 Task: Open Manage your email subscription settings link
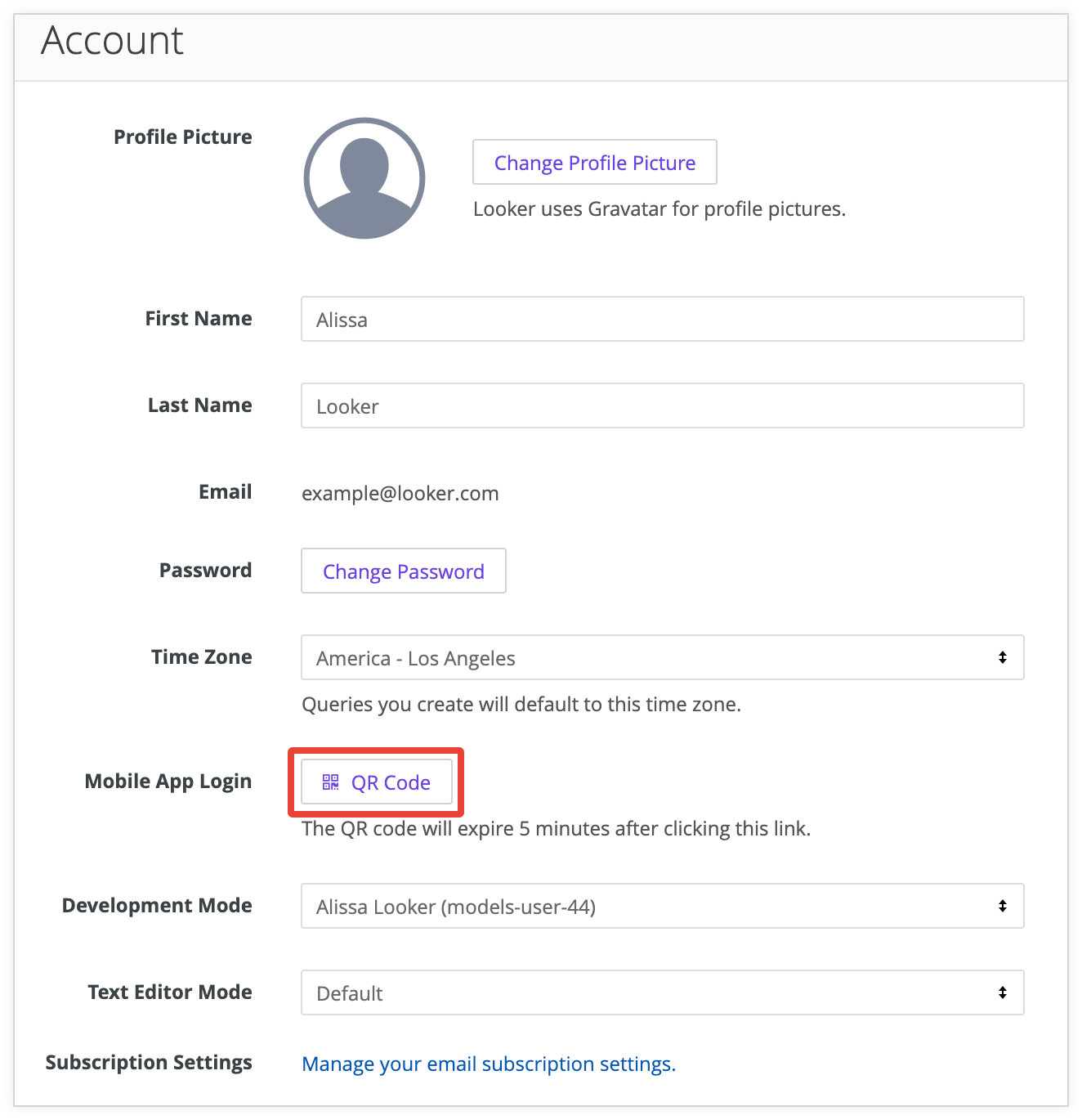[489, 1064]
